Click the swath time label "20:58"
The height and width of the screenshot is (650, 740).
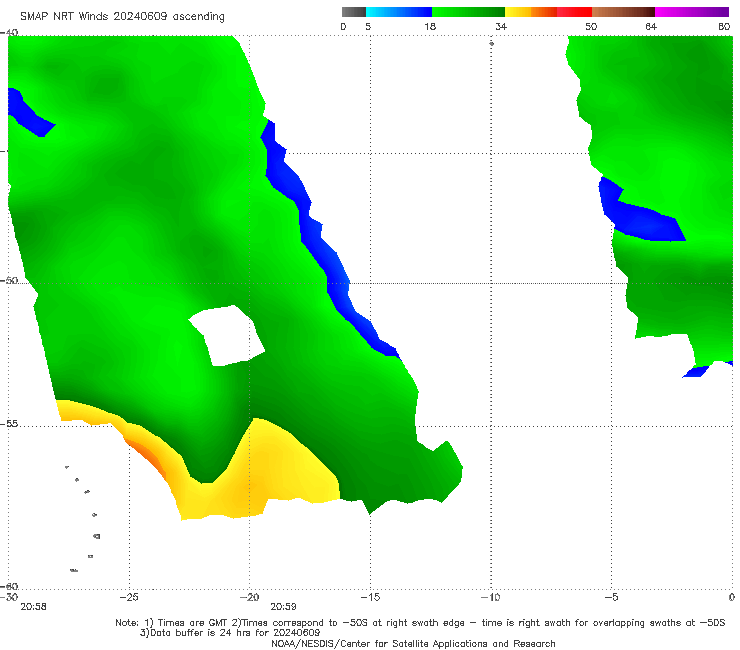coord(33,607)
